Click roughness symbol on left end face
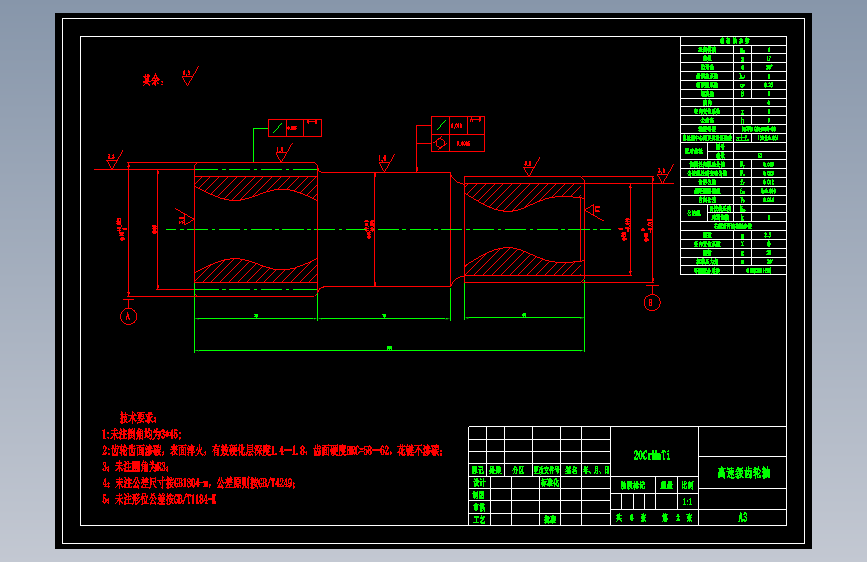The width and height of the screenshot is (867, 562). click(185, 216)
